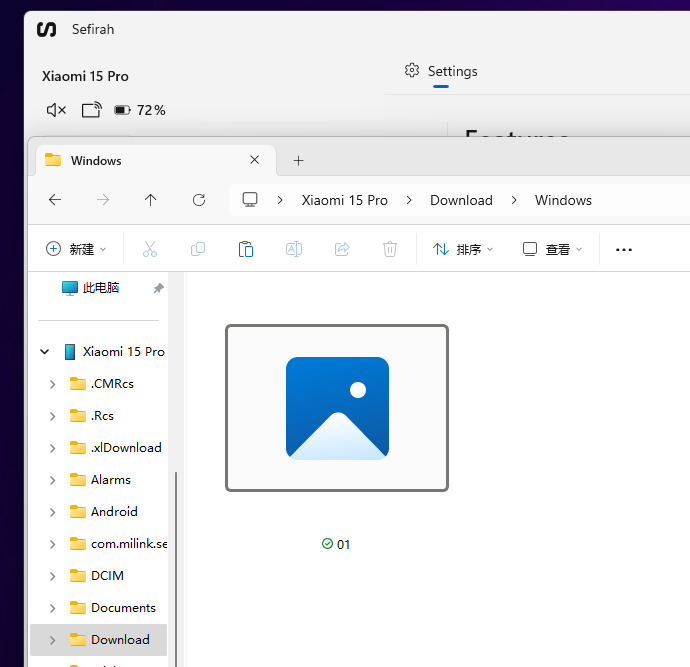Click the Windows breadcrumb segment
Image resolution: width=690 pixels, height=667 pixels.
coord(563,200)
